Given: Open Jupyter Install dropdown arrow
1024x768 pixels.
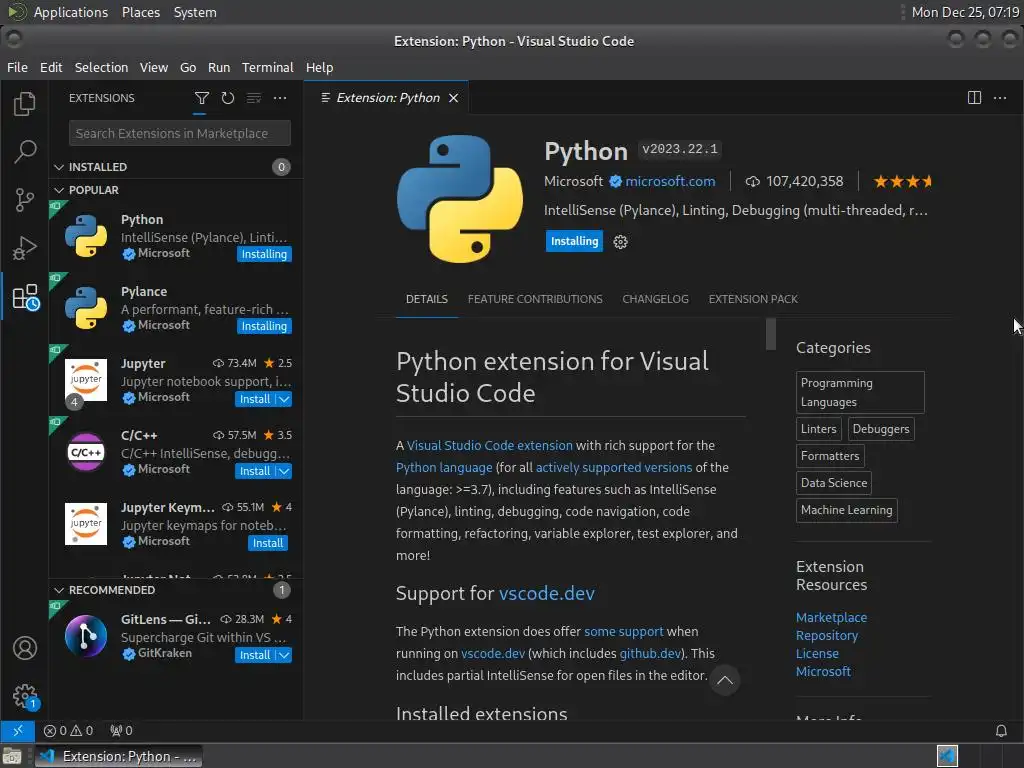Looking at the screenshot, I should [x=284, y=399].
